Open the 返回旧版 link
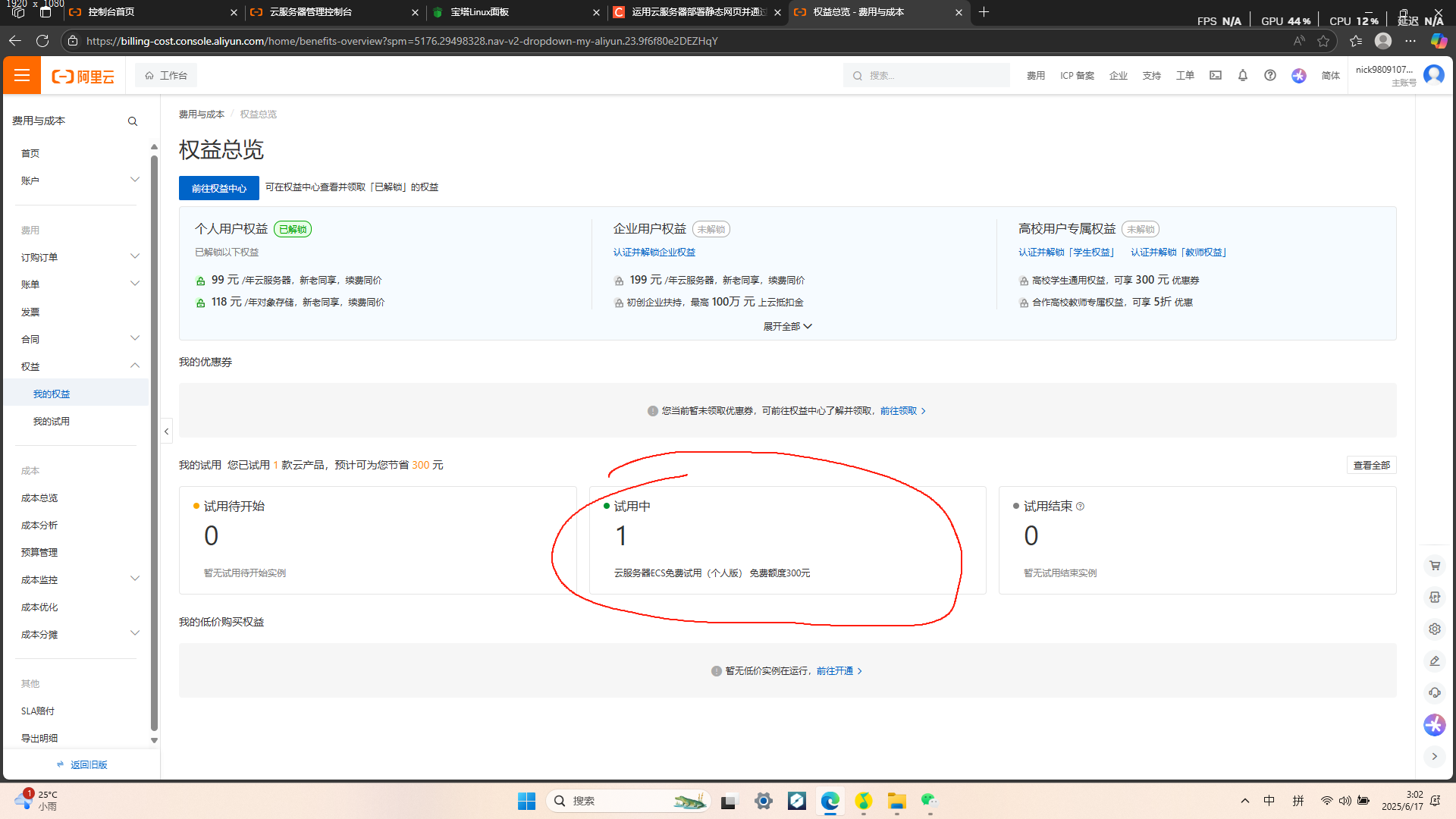Screen dimensions: 1456x819 pos(82,764)
